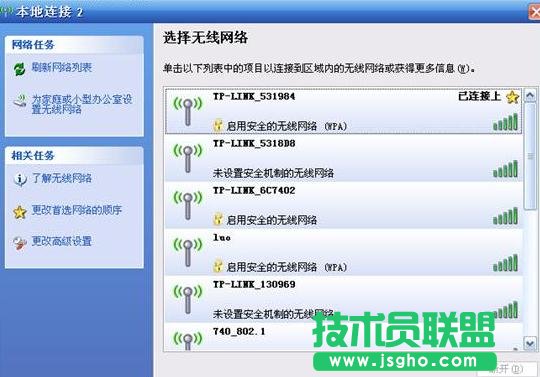Viewport: 540px width, 377px height.
Task: Click the 网络任务 panel header
Action: coord(74,45)
